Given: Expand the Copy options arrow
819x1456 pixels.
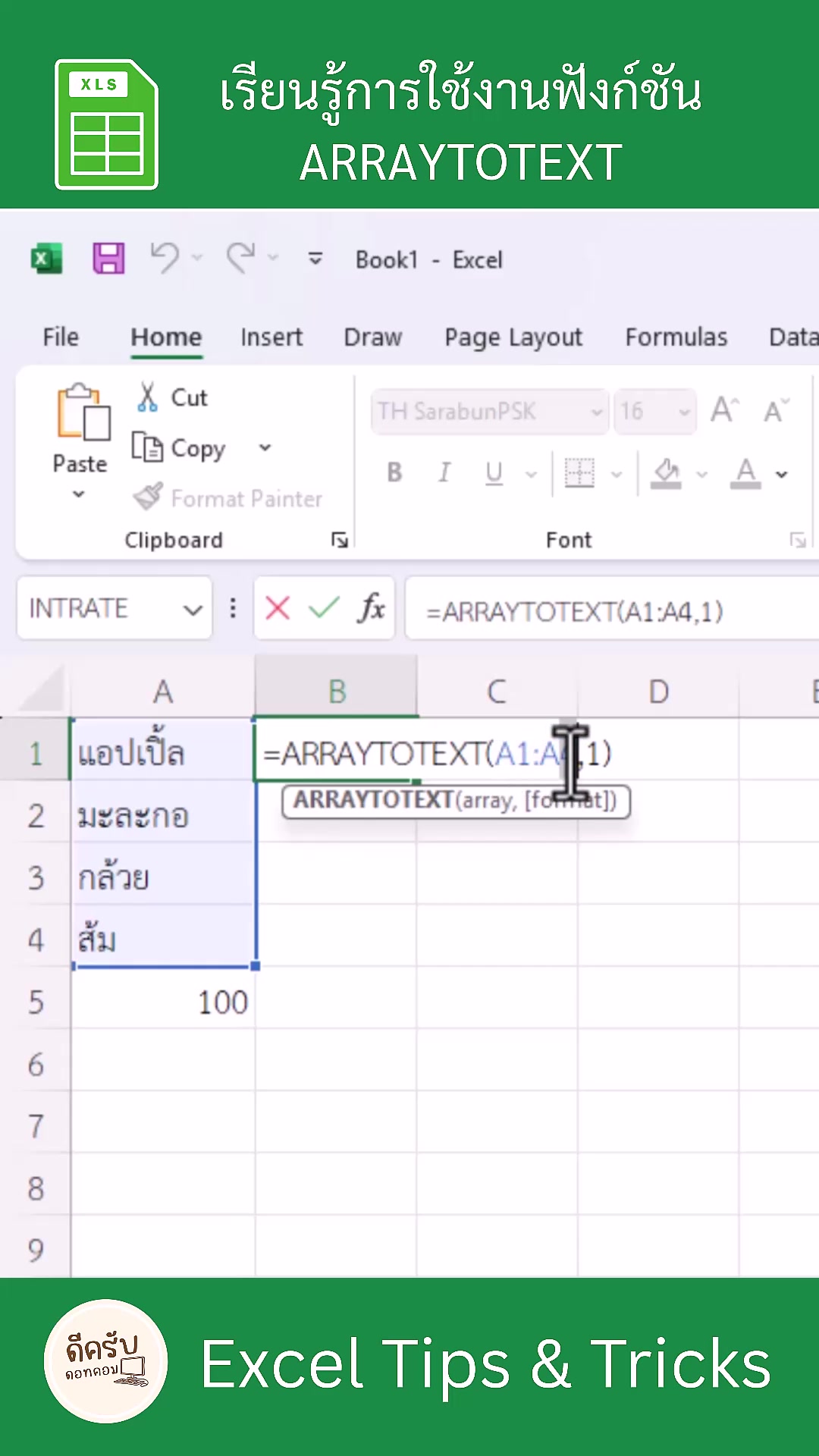Looking at the screenshot, I should (x=265, y=447).
